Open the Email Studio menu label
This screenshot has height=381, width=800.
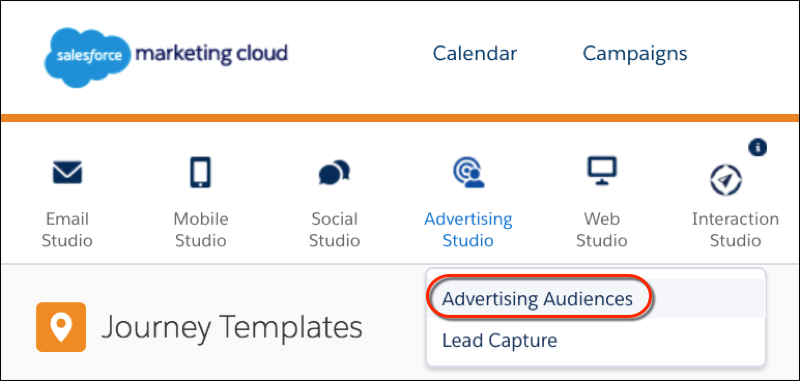pyautogui.click(x=67, y=230)
